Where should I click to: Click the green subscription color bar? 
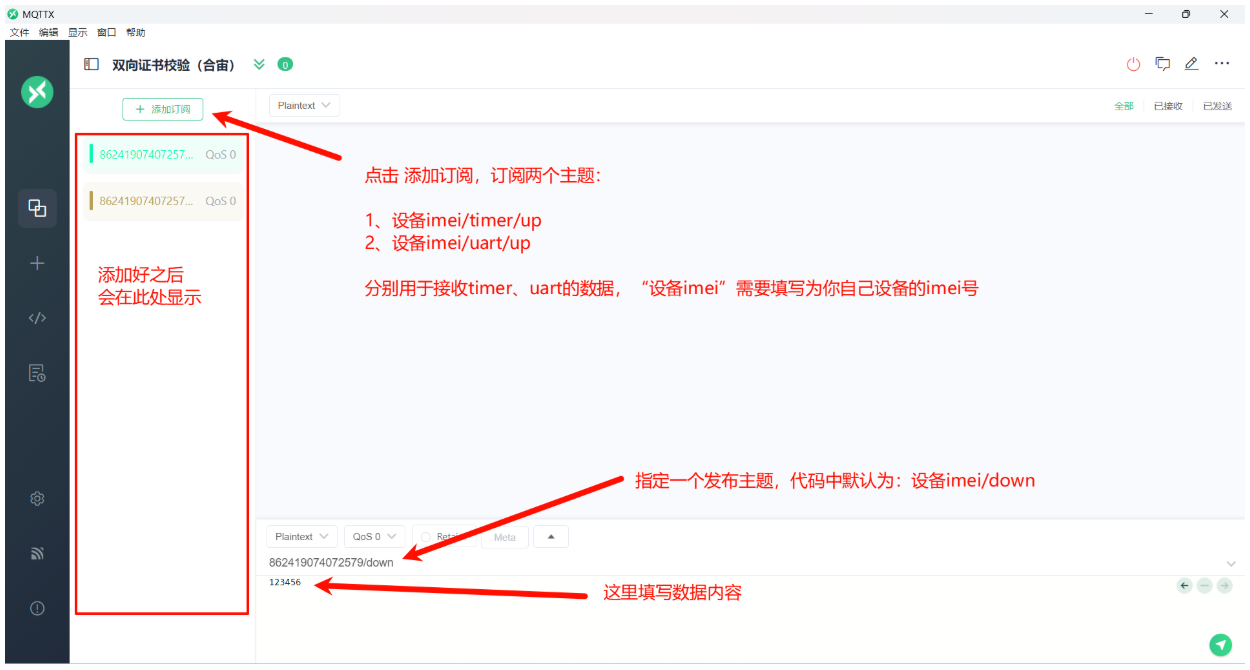[91, 154]
